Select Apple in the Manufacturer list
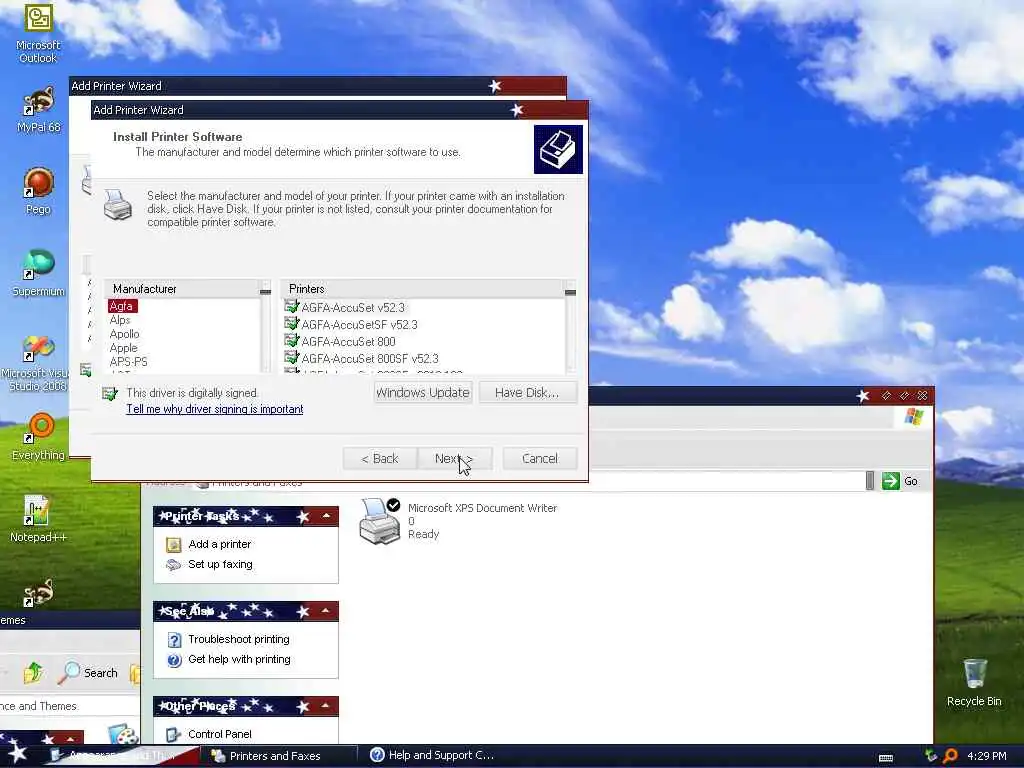 tap(123, 348)
